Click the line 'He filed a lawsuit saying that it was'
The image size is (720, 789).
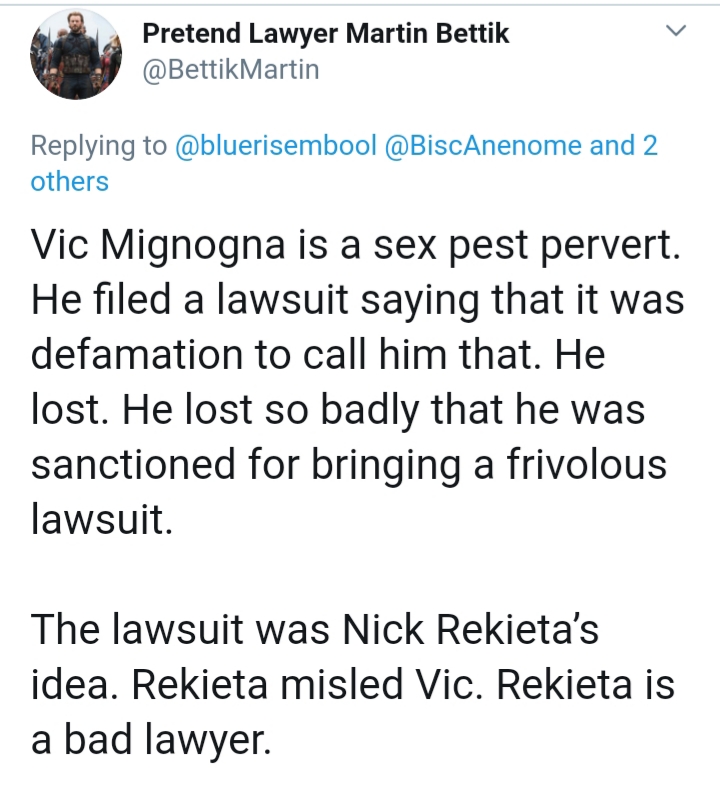358,300
